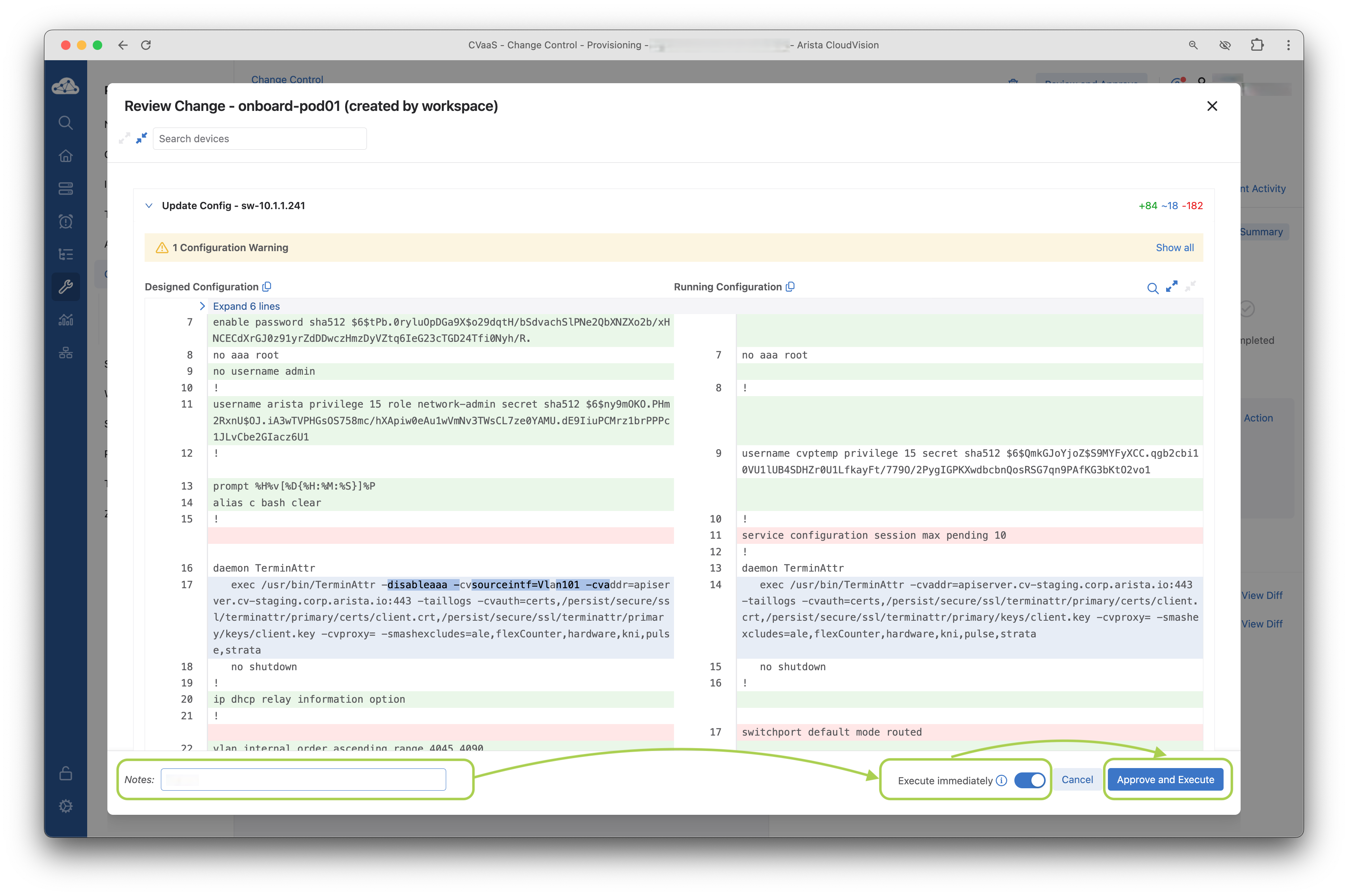This screenshot has height=896, width=1348.
Task: Open the settings gear in sidebar
Action: [x=66, y=806]
